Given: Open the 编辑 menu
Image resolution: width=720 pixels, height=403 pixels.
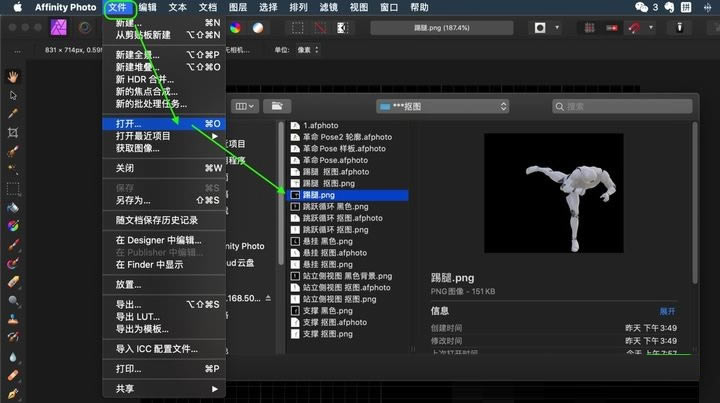Looking at the screenshot, I should tap(147, 7).
